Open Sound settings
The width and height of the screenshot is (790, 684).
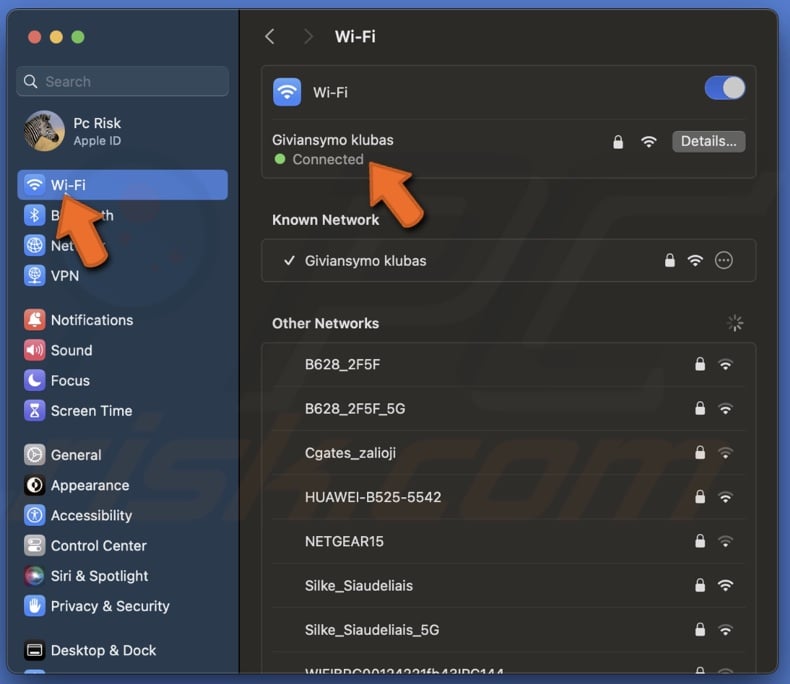click(58, 350)
